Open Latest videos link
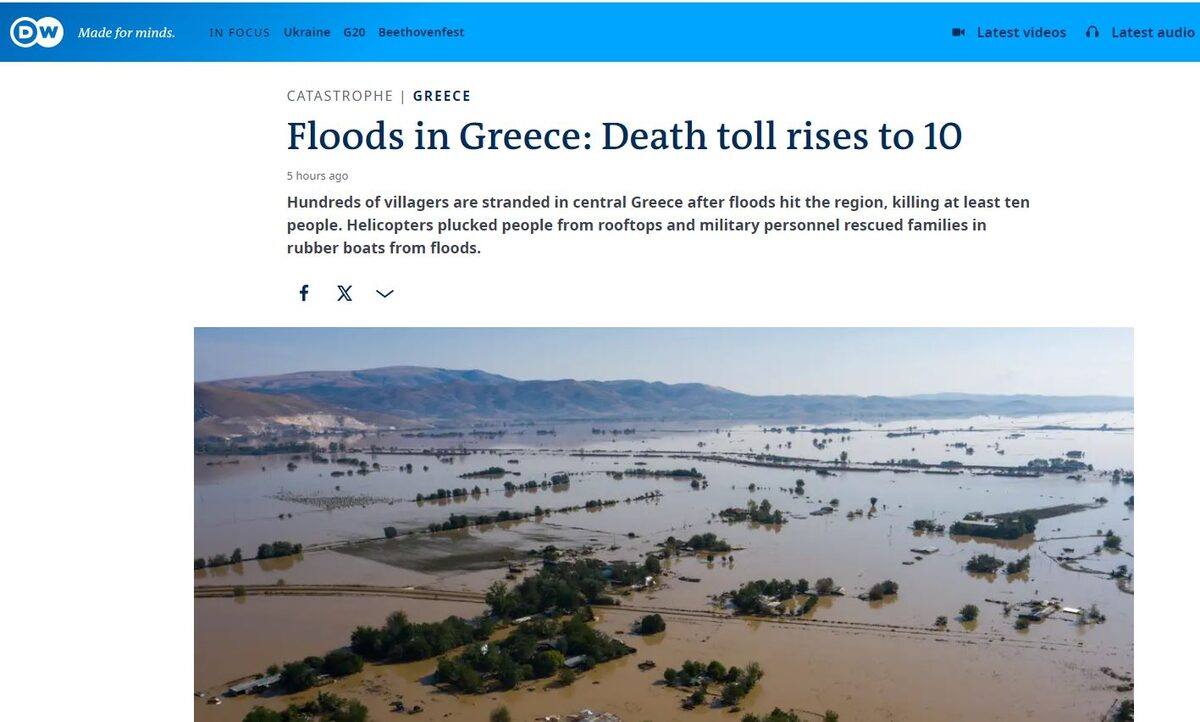Image resolution: width=1200 pixels, height=722 pixels. tap(1021, 32)
